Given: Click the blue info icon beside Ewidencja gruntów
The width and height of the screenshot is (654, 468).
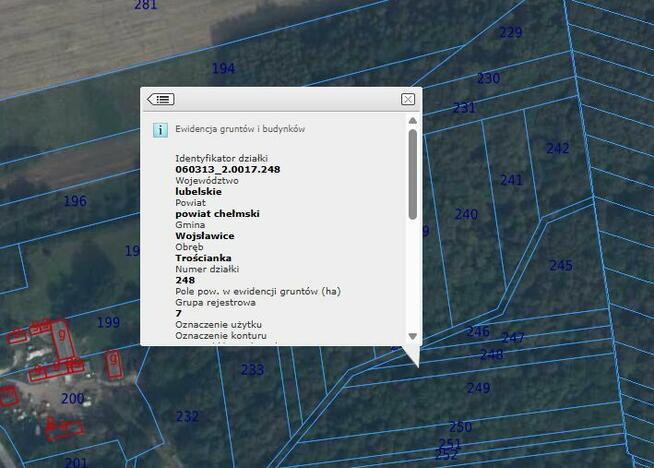Looking at the screenshot, I should (159, 130).
